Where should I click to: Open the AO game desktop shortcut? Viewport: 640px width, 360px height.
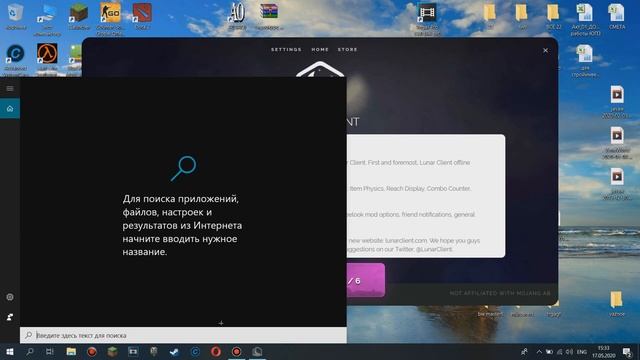click(x=238, y=16)
